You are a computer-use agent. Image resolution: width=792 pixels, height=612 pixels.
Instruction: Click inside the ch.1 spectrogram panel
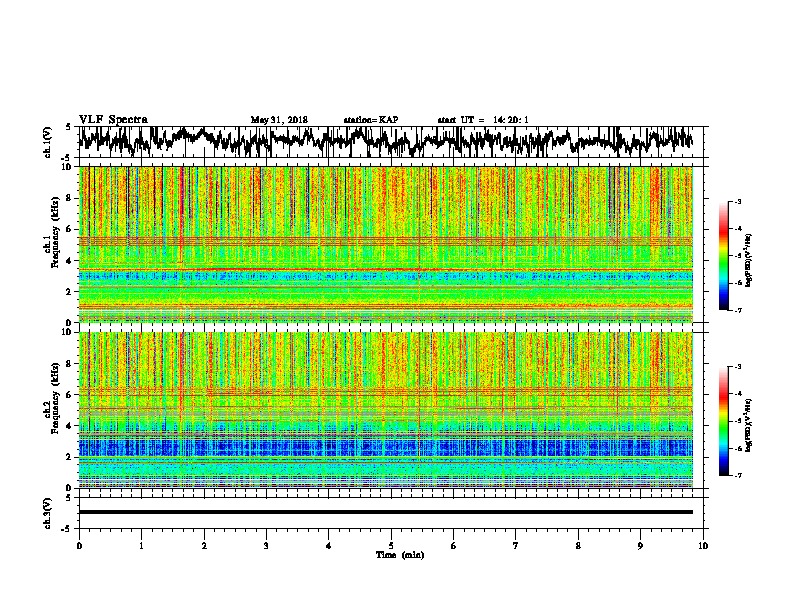[386, 244]
